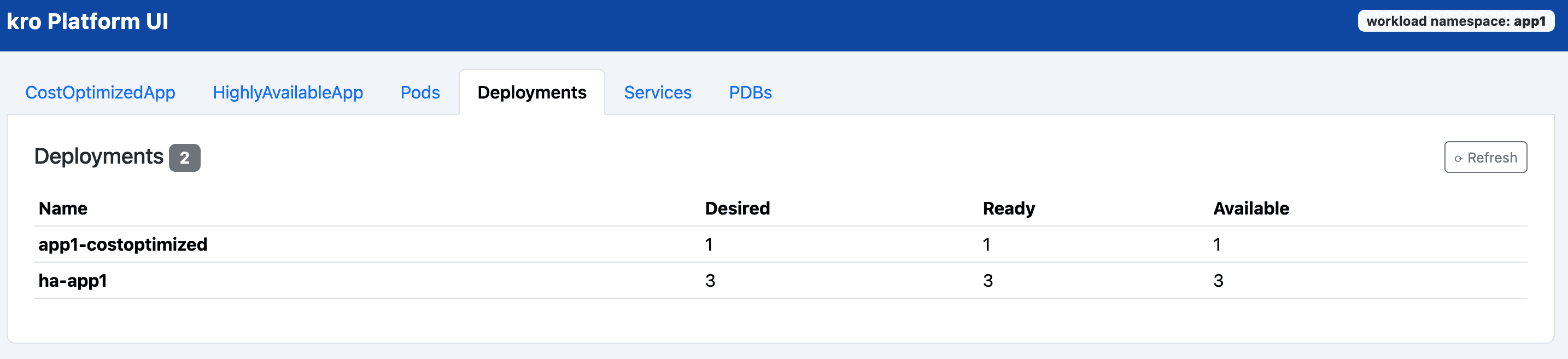Viewport: 1568px width, 359px height.
Task: Click ha-app1 Ready replica count
Action: pyautogui.click(x=987, y=280)
